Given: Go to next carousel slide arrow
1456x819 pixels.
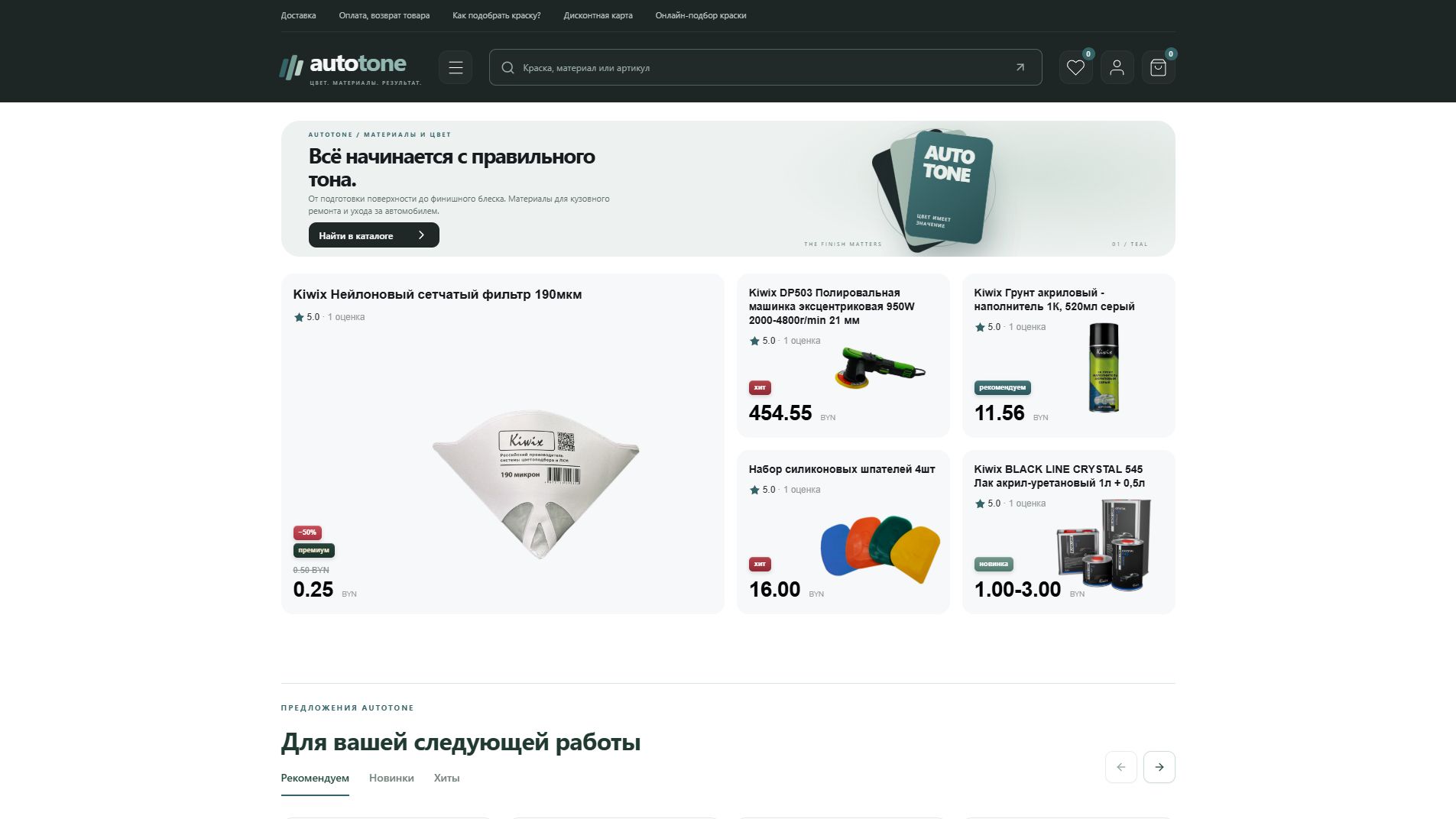Looking at the screenshot, I should [1159, 767].
